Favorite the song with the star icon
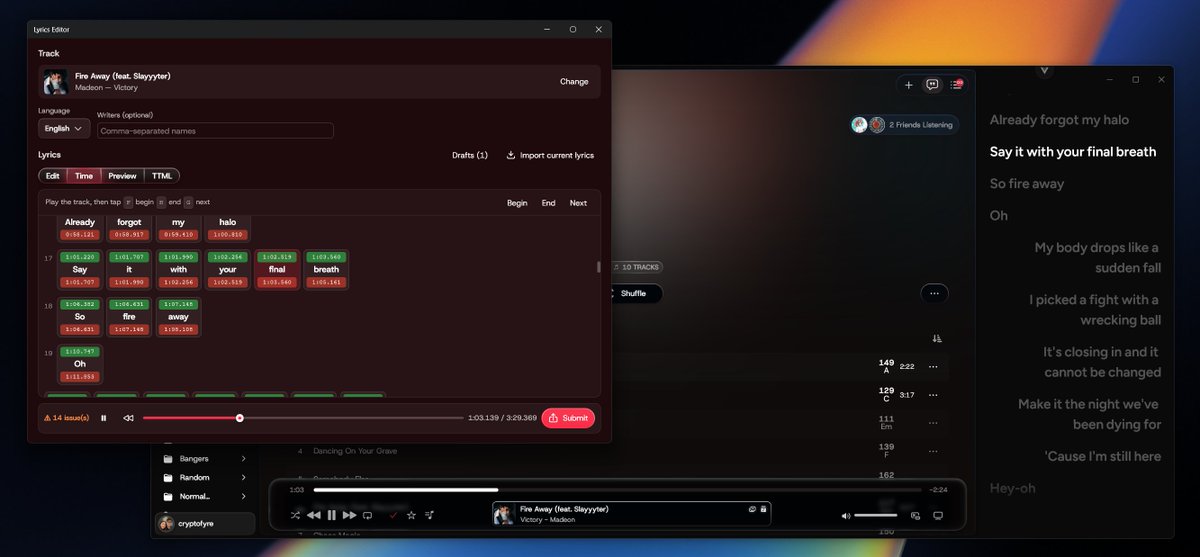The height and width of the screenshot is (557, 1200). 411,515
